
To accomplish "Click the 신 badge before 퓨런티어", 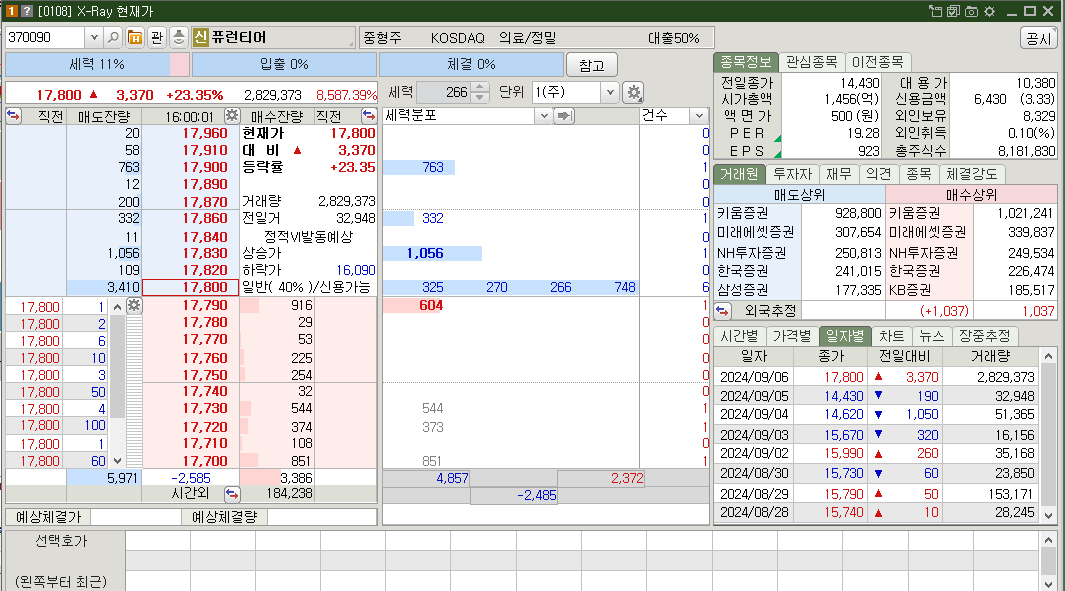I will click(x=200, y=37).
